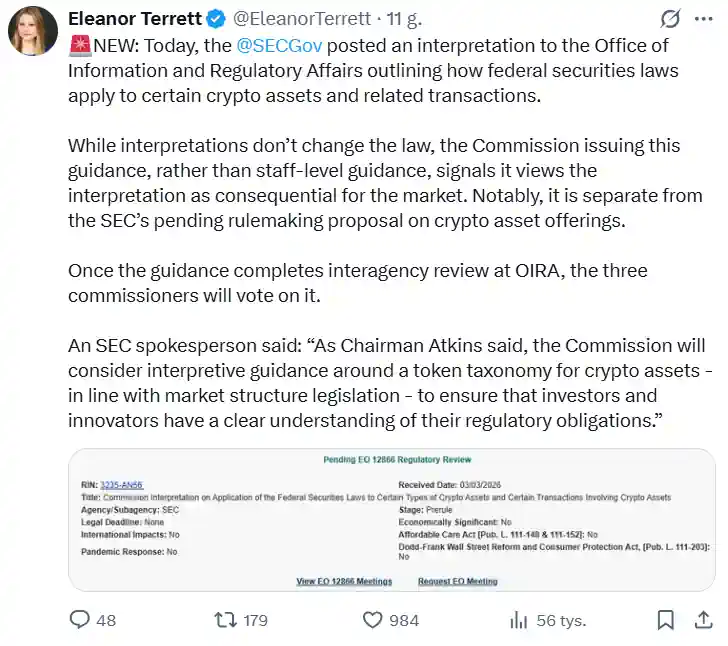Click 'View EO 12866 Meetings' link
Viewport: 728px width, 646px height.
click(344, 581)
